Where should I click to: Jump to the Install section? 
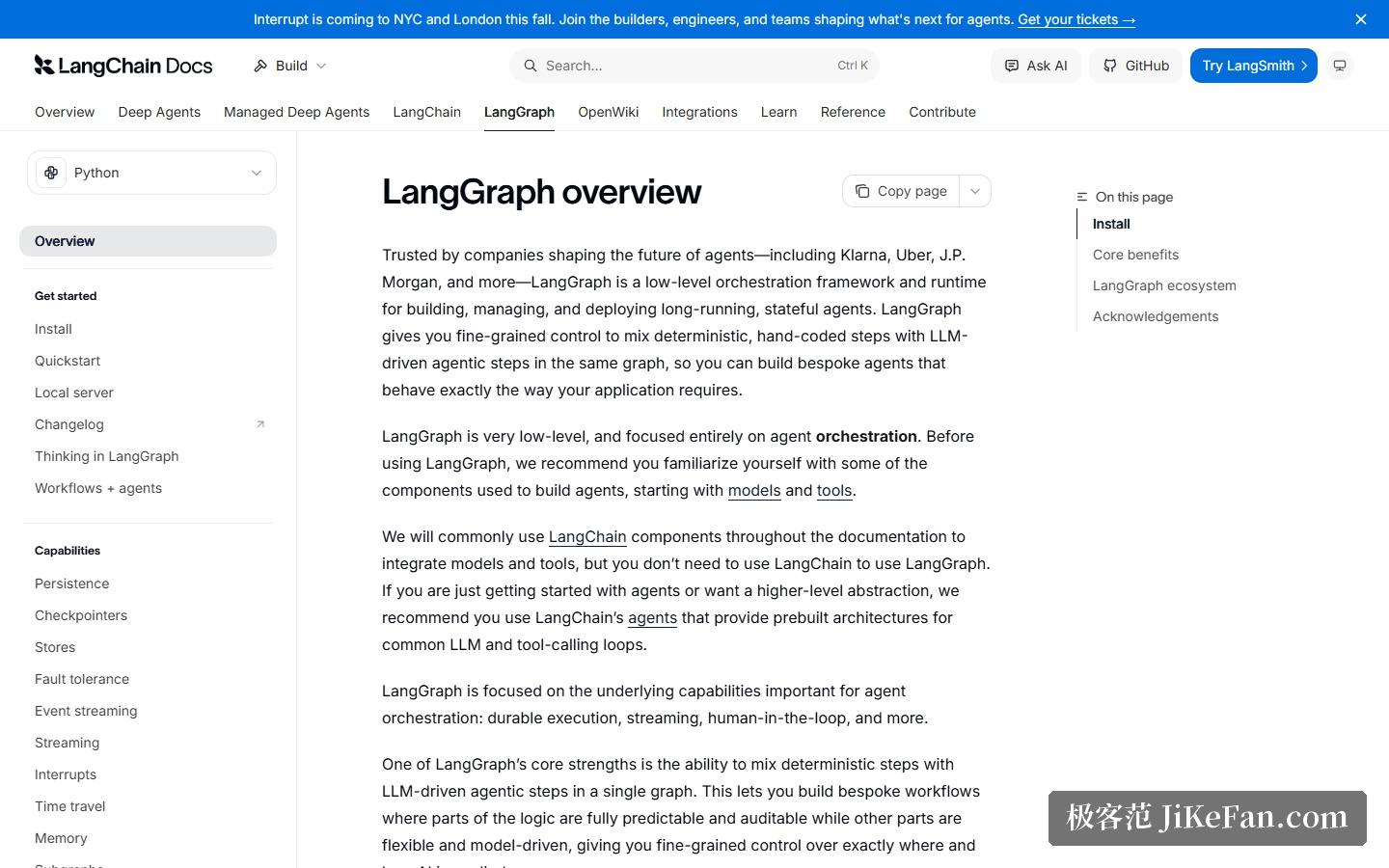point(1111,224)
